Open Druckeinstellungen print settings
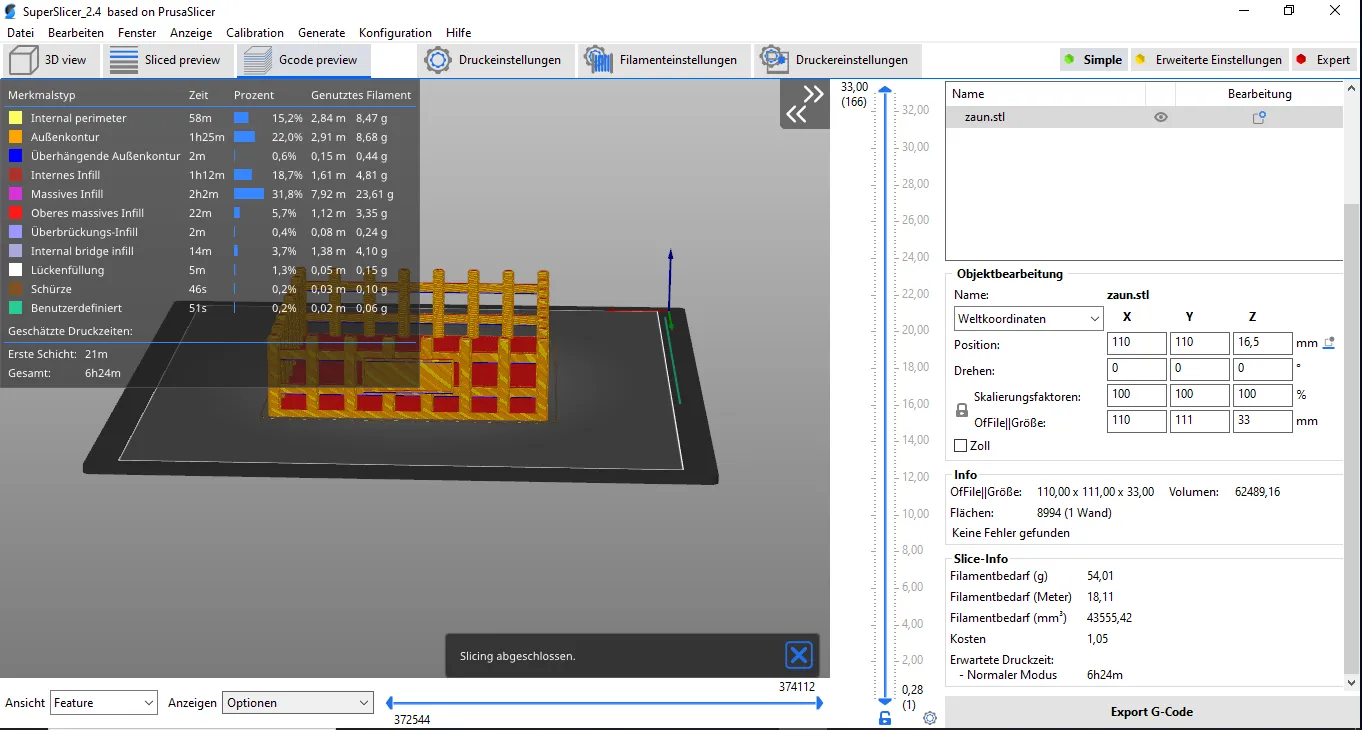Image resolution: width=1362 pixels, height=730 pixels. (493, 60)
